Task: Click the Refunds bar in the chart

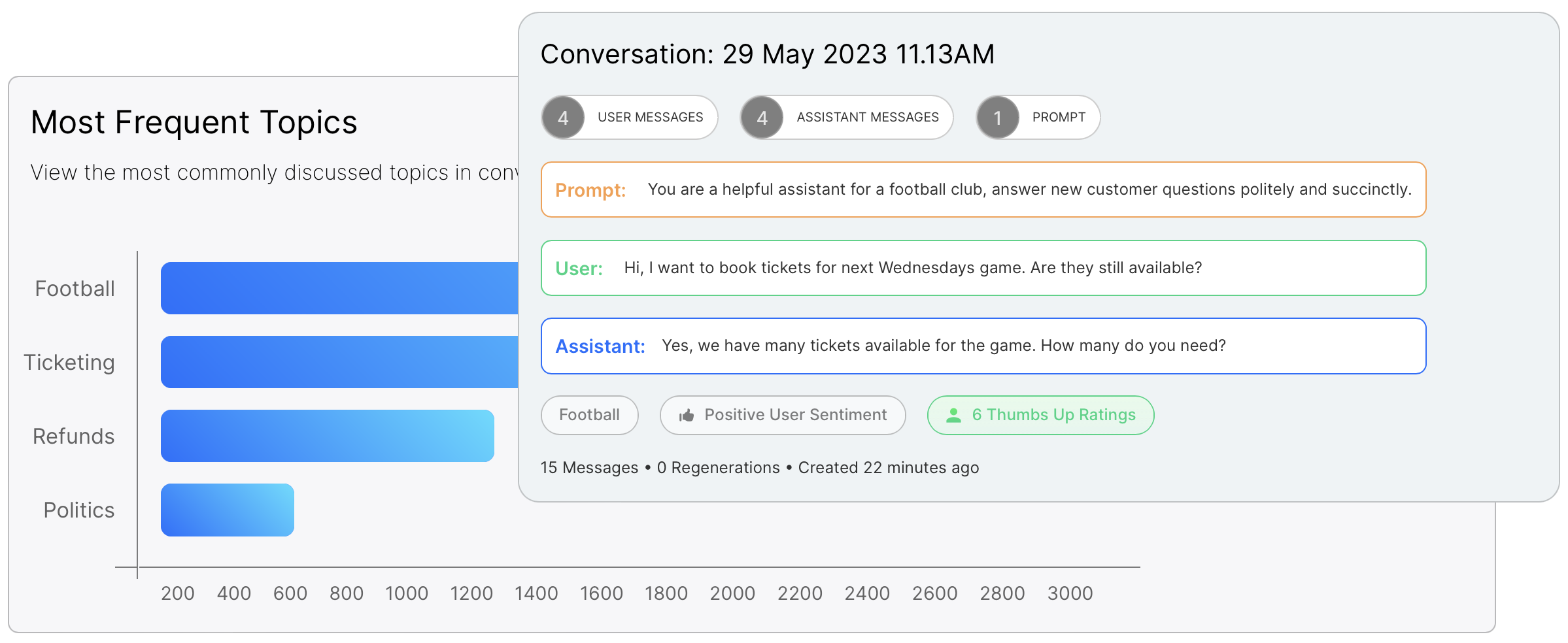Action: (328, 436)
